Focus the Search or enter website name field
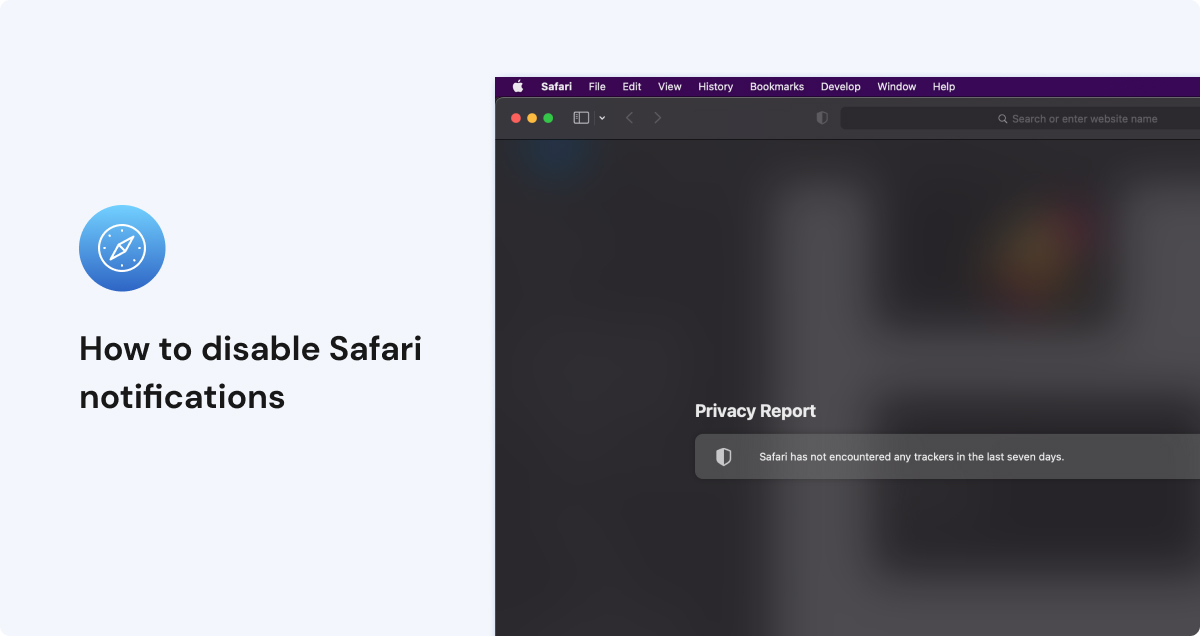Viewport: 1200px width, 636px height. coord(1020,118)
